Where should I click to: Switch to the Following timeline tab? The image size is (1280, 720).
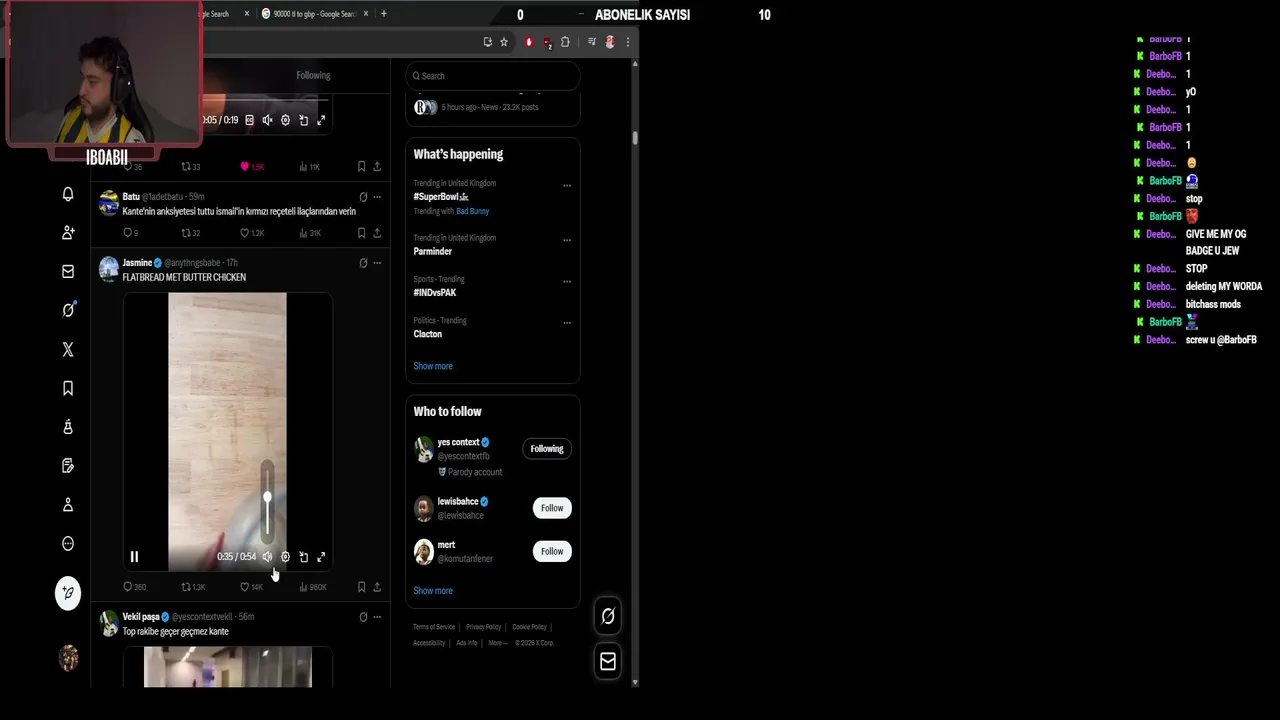point(313,75)
